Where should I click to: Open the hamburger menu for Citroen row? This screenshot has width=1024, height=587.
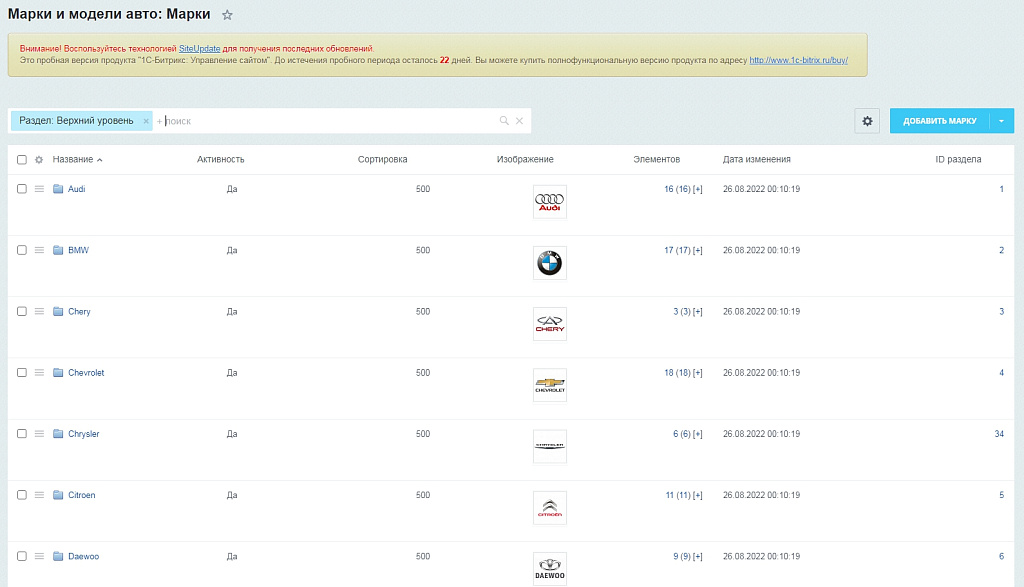tap(39, 495)
